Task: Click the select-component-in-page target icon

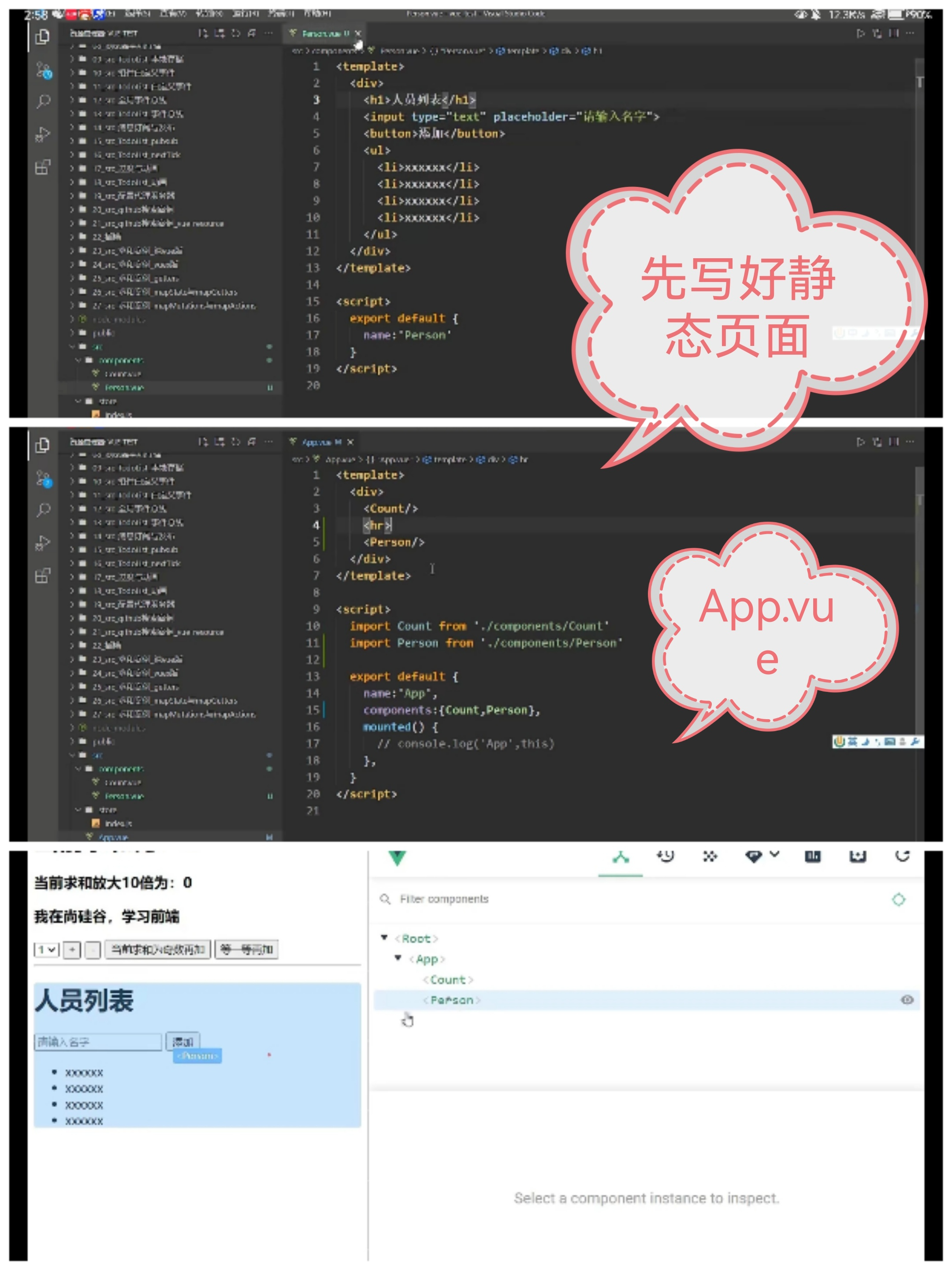Action: [x=898, y=900]
